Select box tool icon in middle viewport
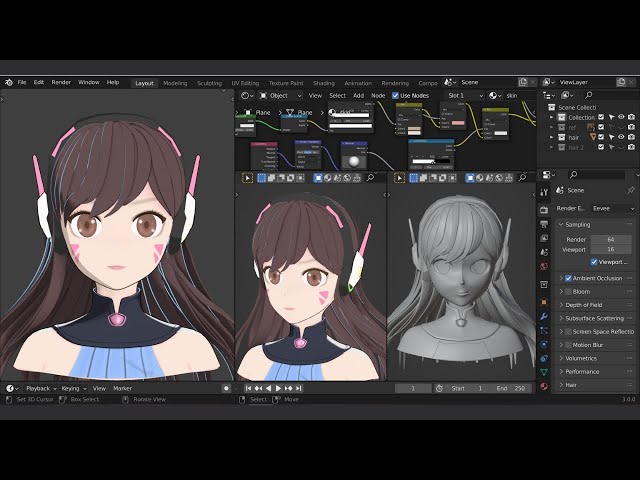 click(247, 178)
